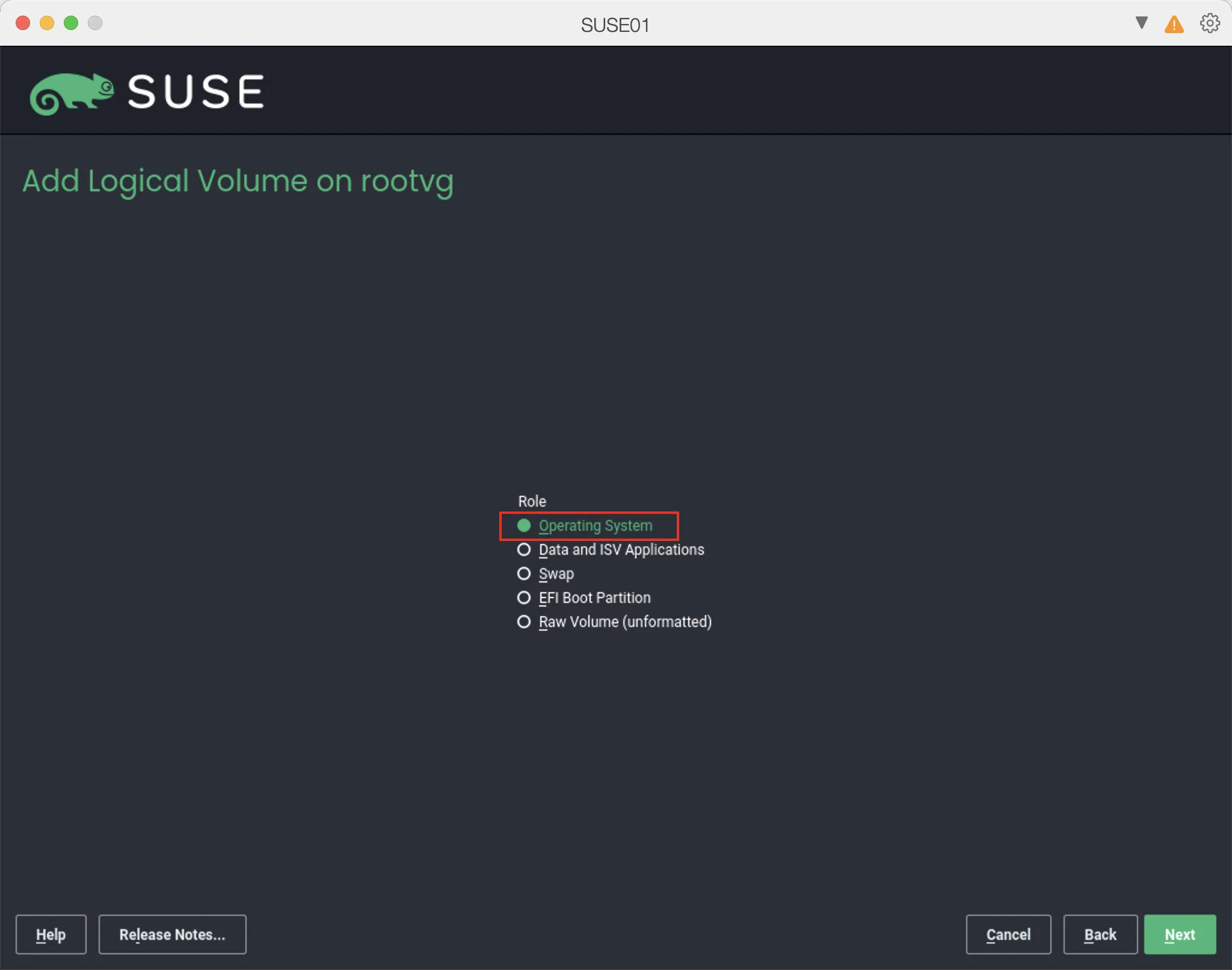1232x970 pixels.
Task: Click the gray disabled traffic light button
Action: 95,22
